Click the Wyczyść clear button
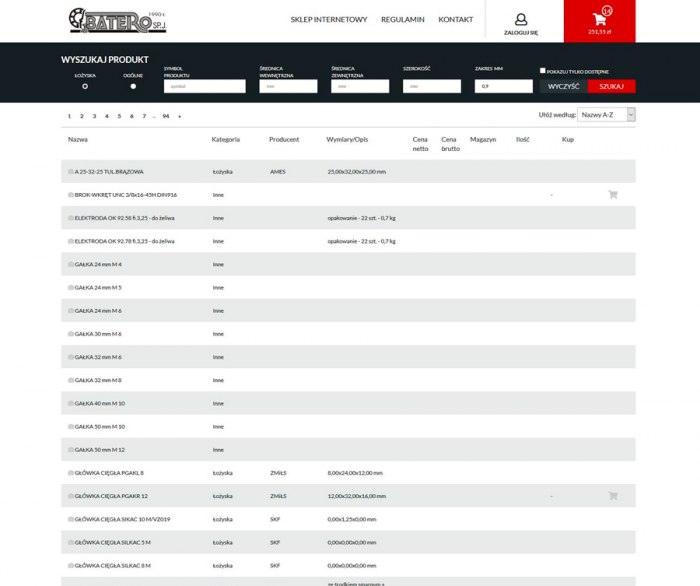 pyautogui.click(x=563, y=86)
